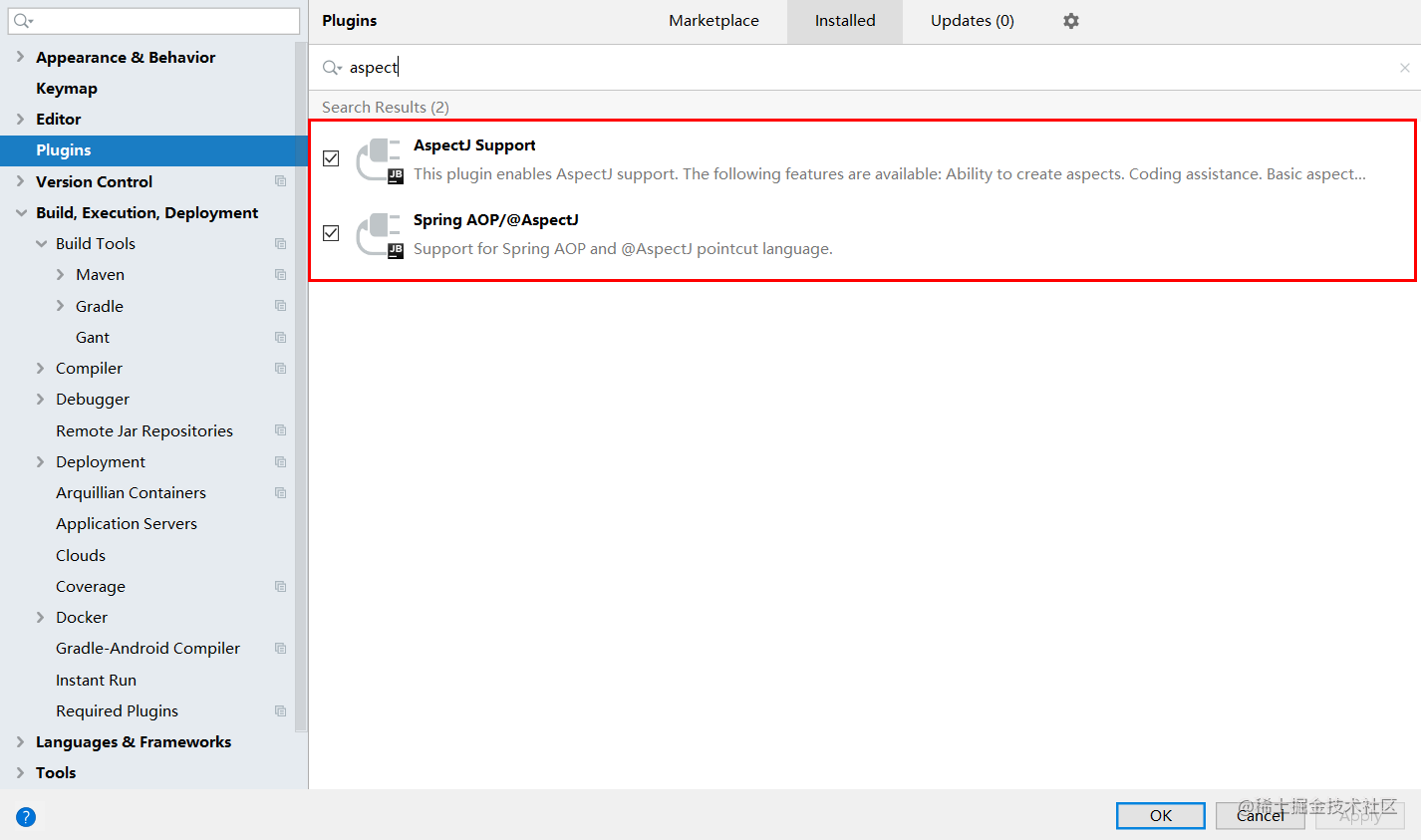Expand the Debugger node
The width and height of the screenshot is (1421, 840).
(x=40, y=399)
